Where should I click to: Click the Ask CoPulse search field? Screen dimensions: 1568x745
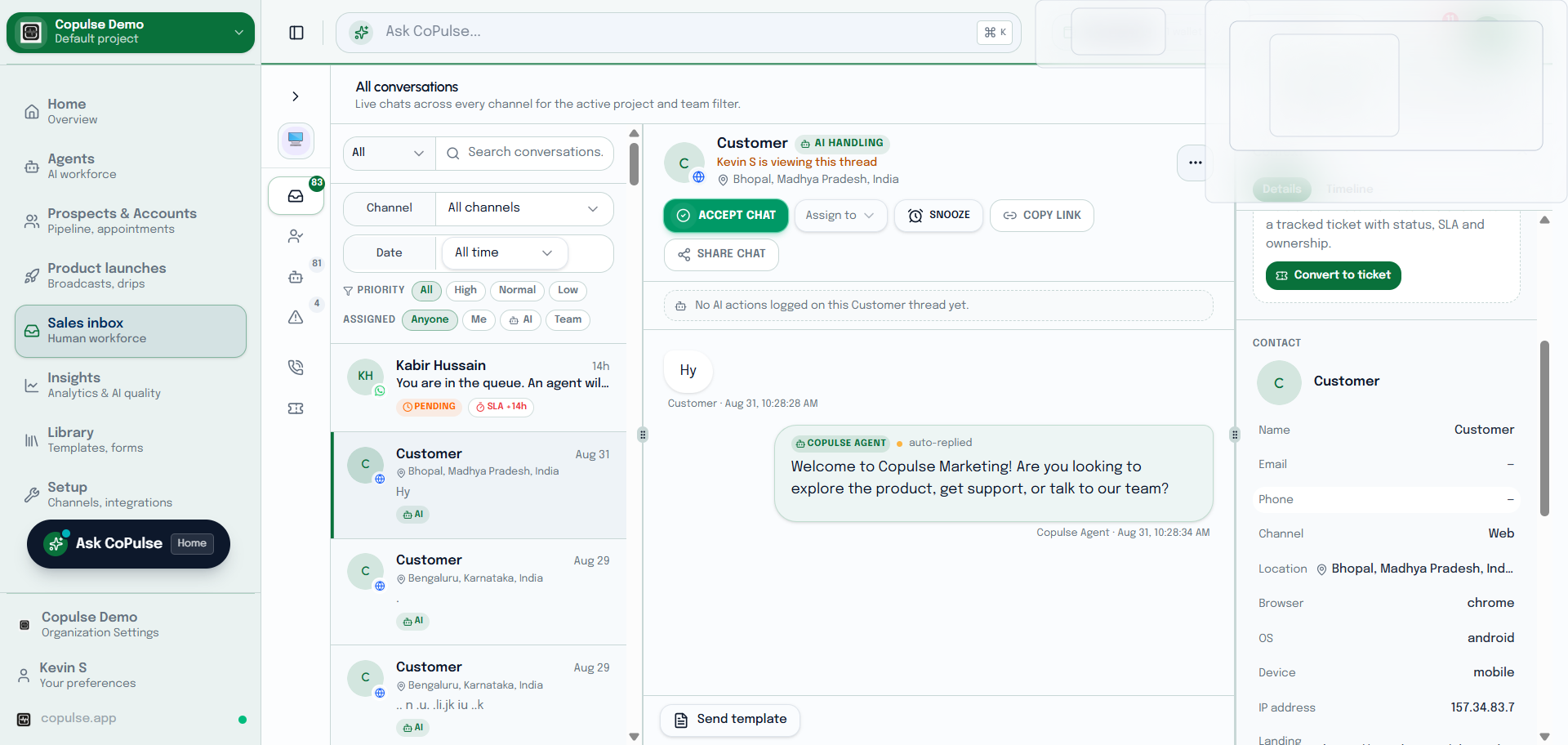coord(678,33)
